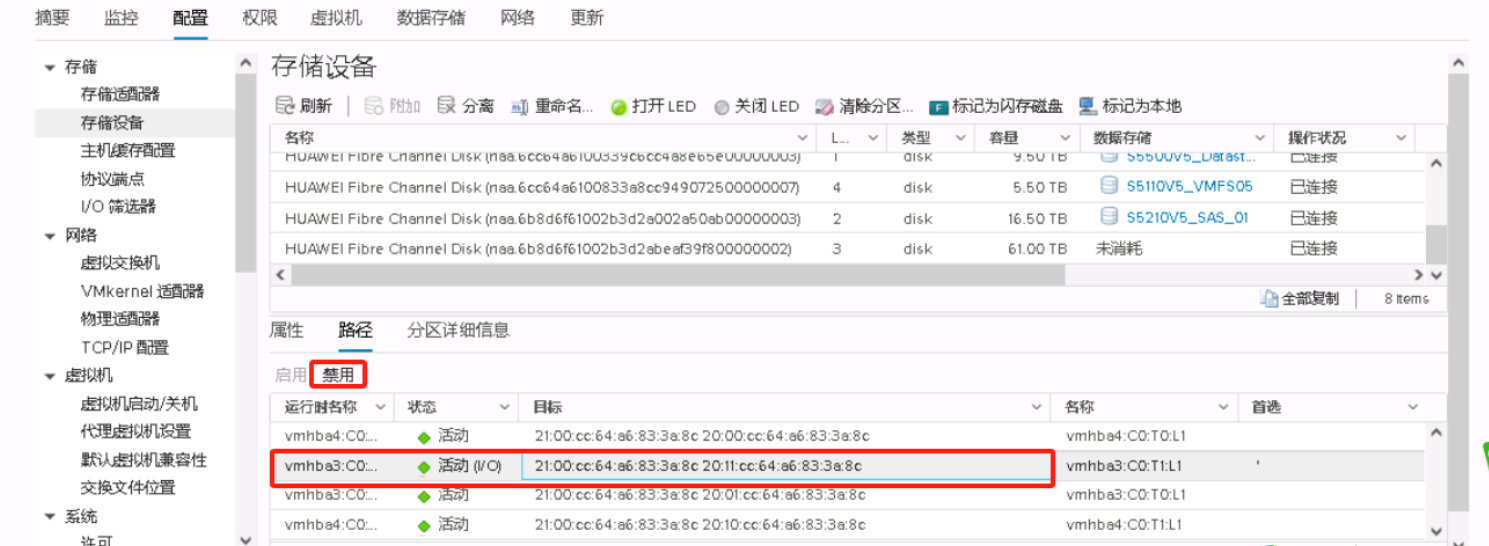1489x546 pixels.
Task: Open the S5110V5_VMFS05 datastore link
Action: (x=1189, y=186)
